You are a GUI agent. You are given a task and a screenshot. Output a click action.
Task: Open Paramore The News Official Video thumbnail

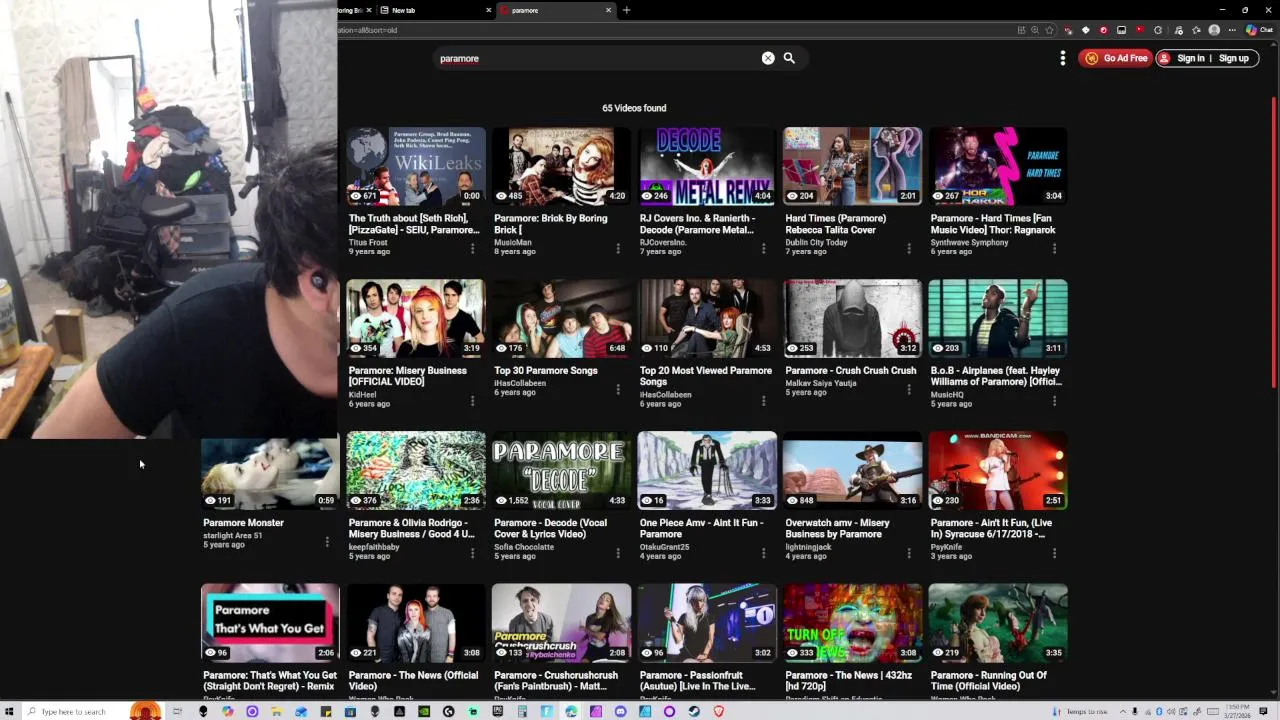[416, 623]
